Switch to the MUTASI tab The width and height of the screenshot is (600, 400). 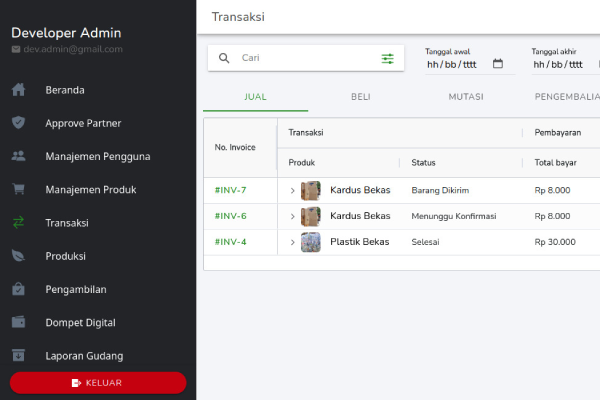466,97
